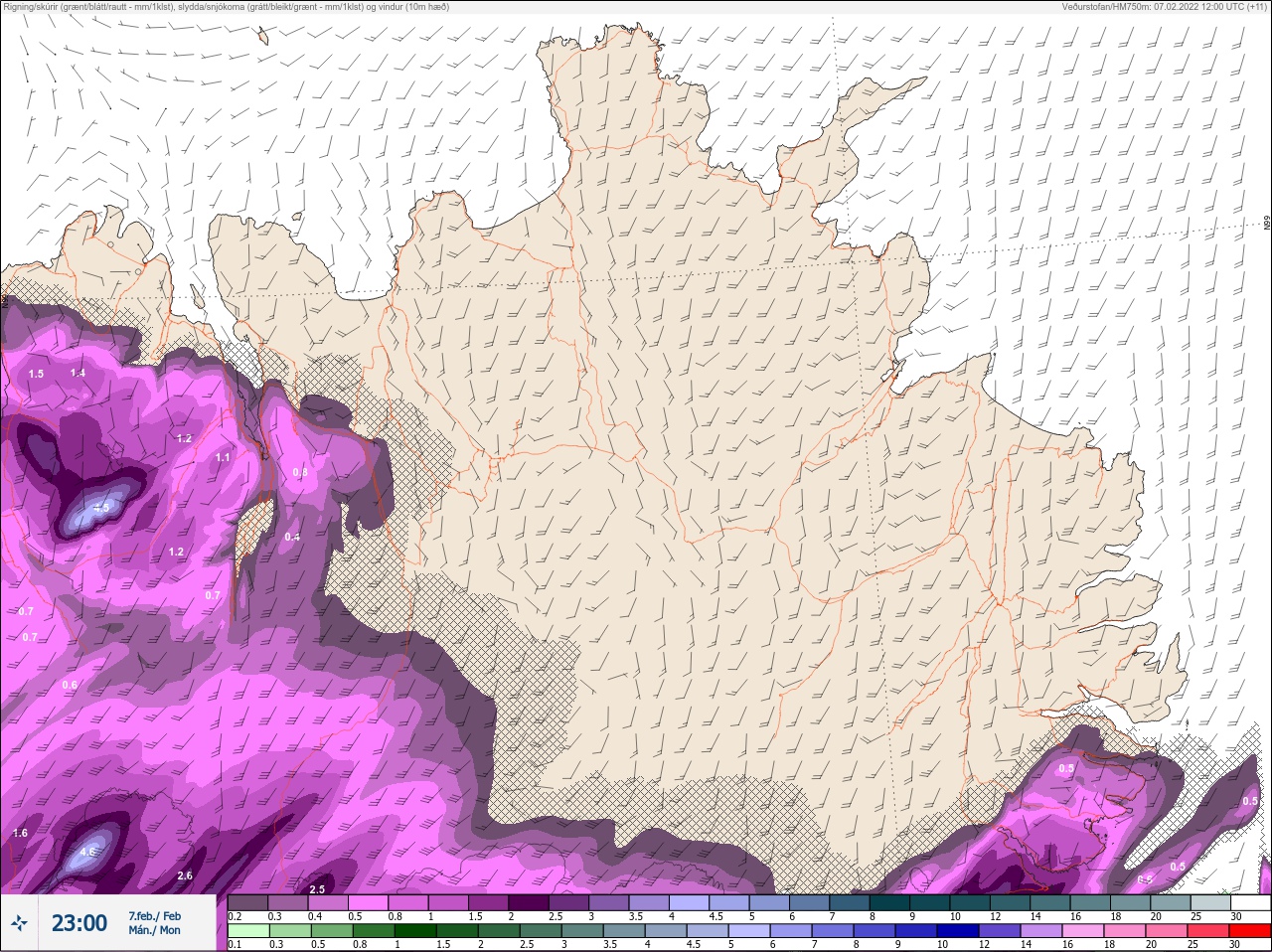Image resolution: width=1272 pixels, height=952 pixels.
Task: Select the weekday text "Mán./ Mon"
Action: point(154,931)
